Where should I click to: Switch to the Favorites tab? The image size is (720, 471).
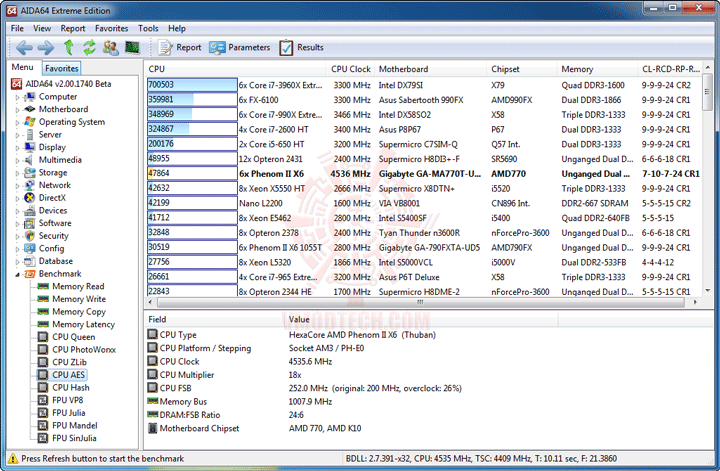(62, 68)
